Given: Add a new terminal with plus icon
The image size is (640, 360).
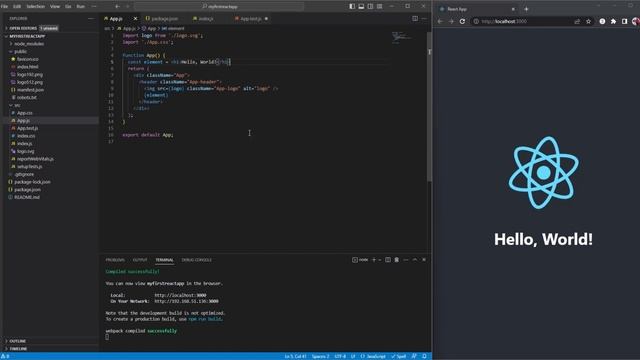Looking at the screenshot, I should coord(373,260).
